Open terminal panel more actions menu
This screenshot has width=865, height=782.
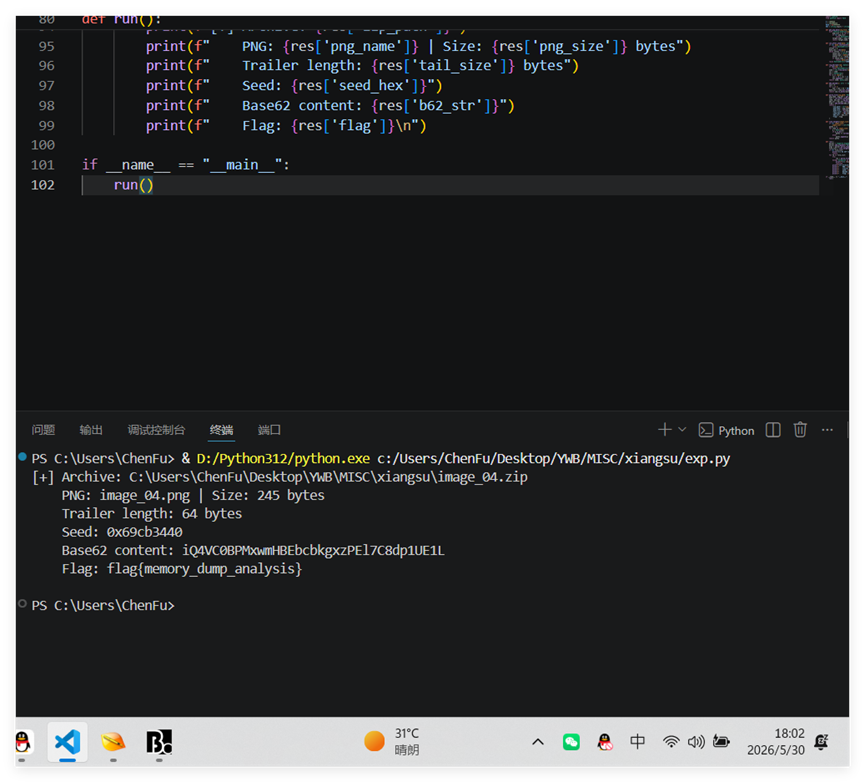tap(827, 430)
